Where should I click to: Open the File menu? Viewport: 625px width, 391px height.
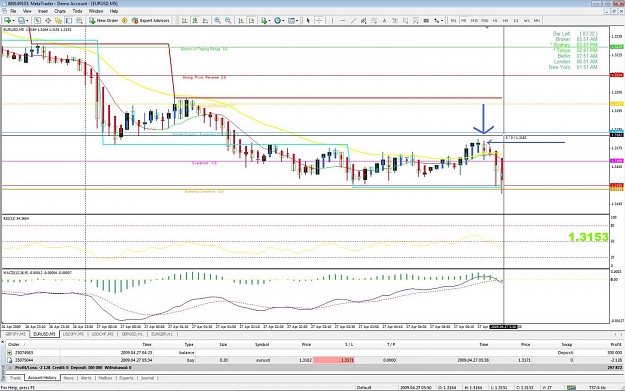click(13, 11)
